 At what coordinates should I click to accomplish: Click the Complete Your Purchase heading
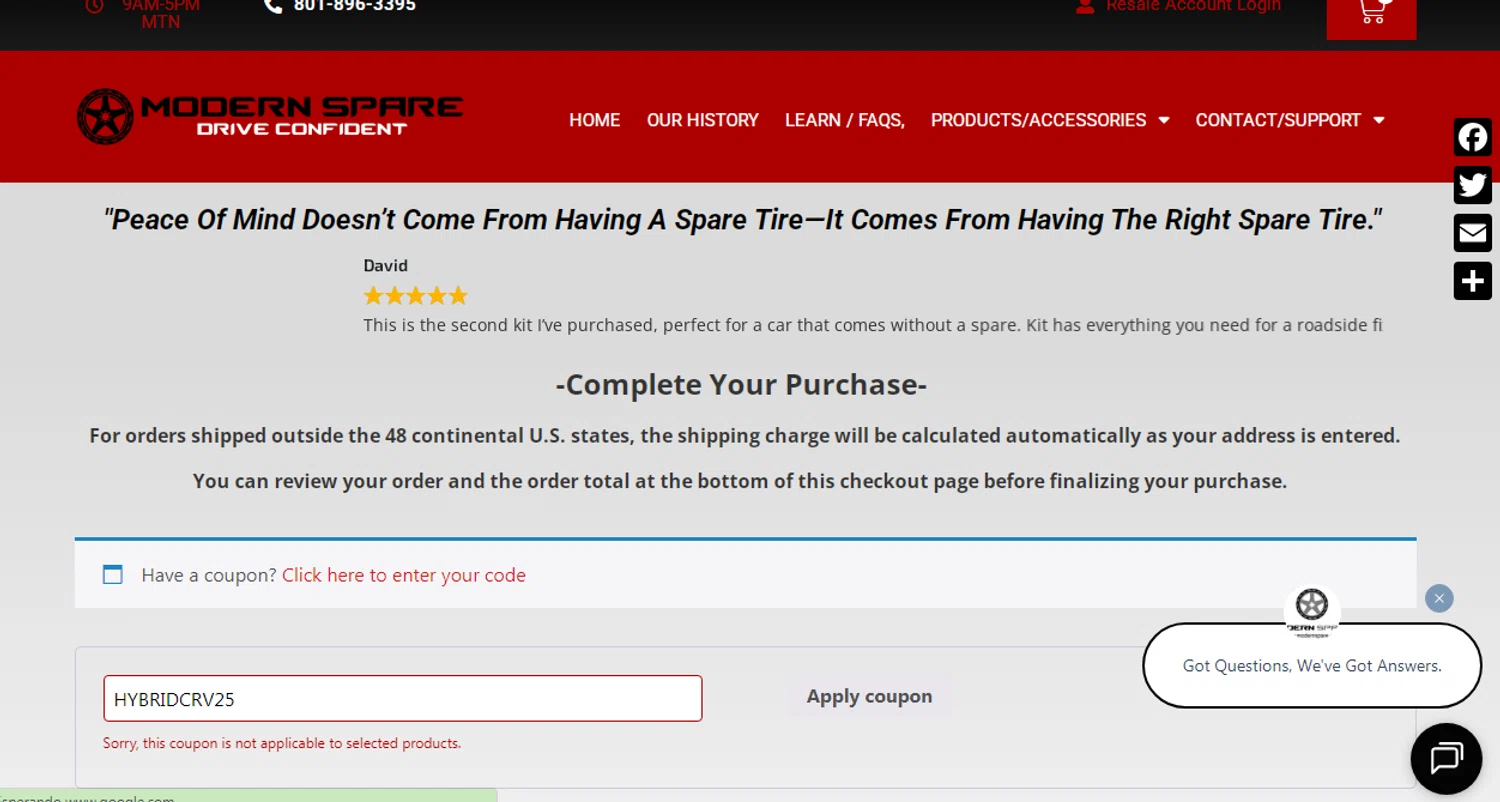[741, 385]
